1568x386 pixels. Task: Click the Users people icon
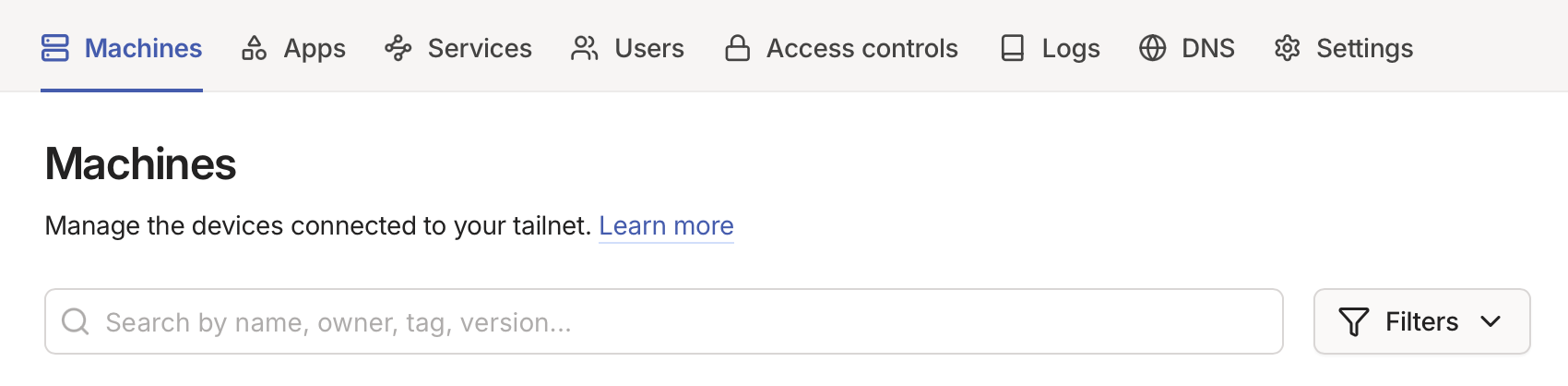(x=585, y=48)
